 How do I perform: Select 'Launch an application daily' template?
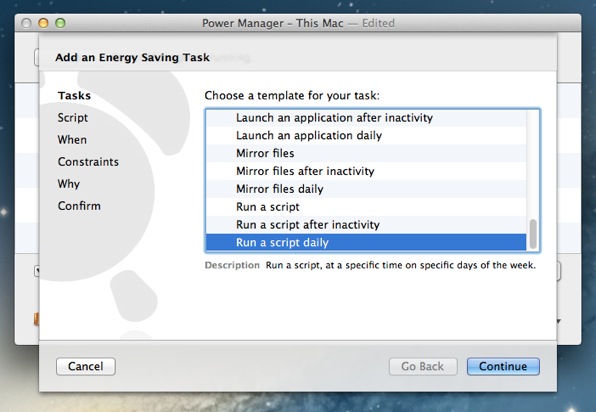click(366, 136)
